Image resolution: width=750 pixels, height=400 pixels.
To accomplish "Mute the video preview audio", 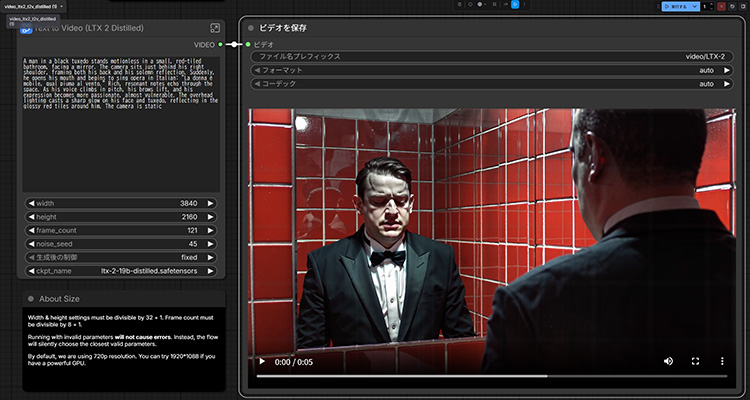I will point(668,360).
